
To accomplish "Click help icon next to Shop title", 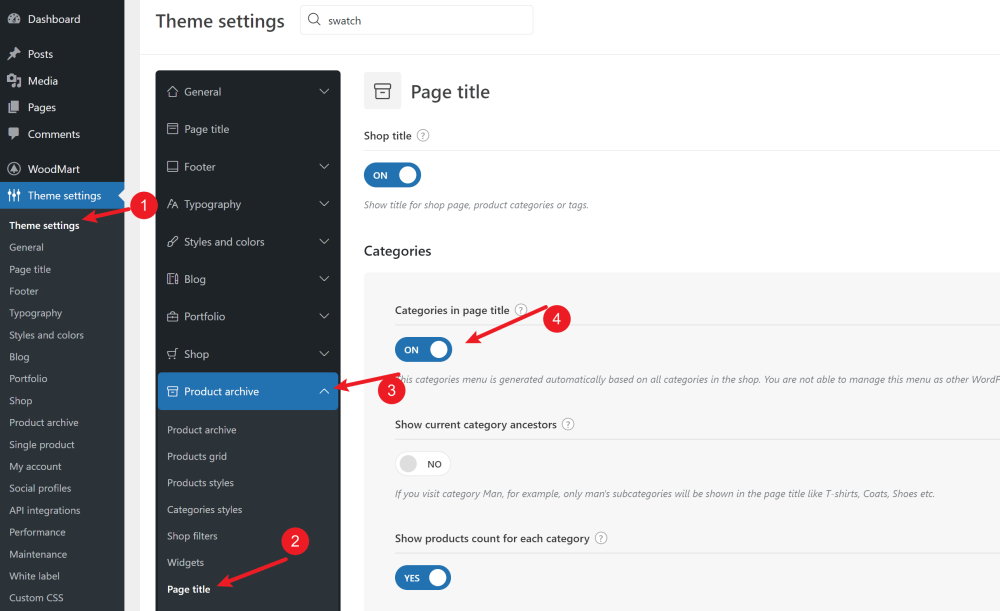I will [x=423, y=135].
